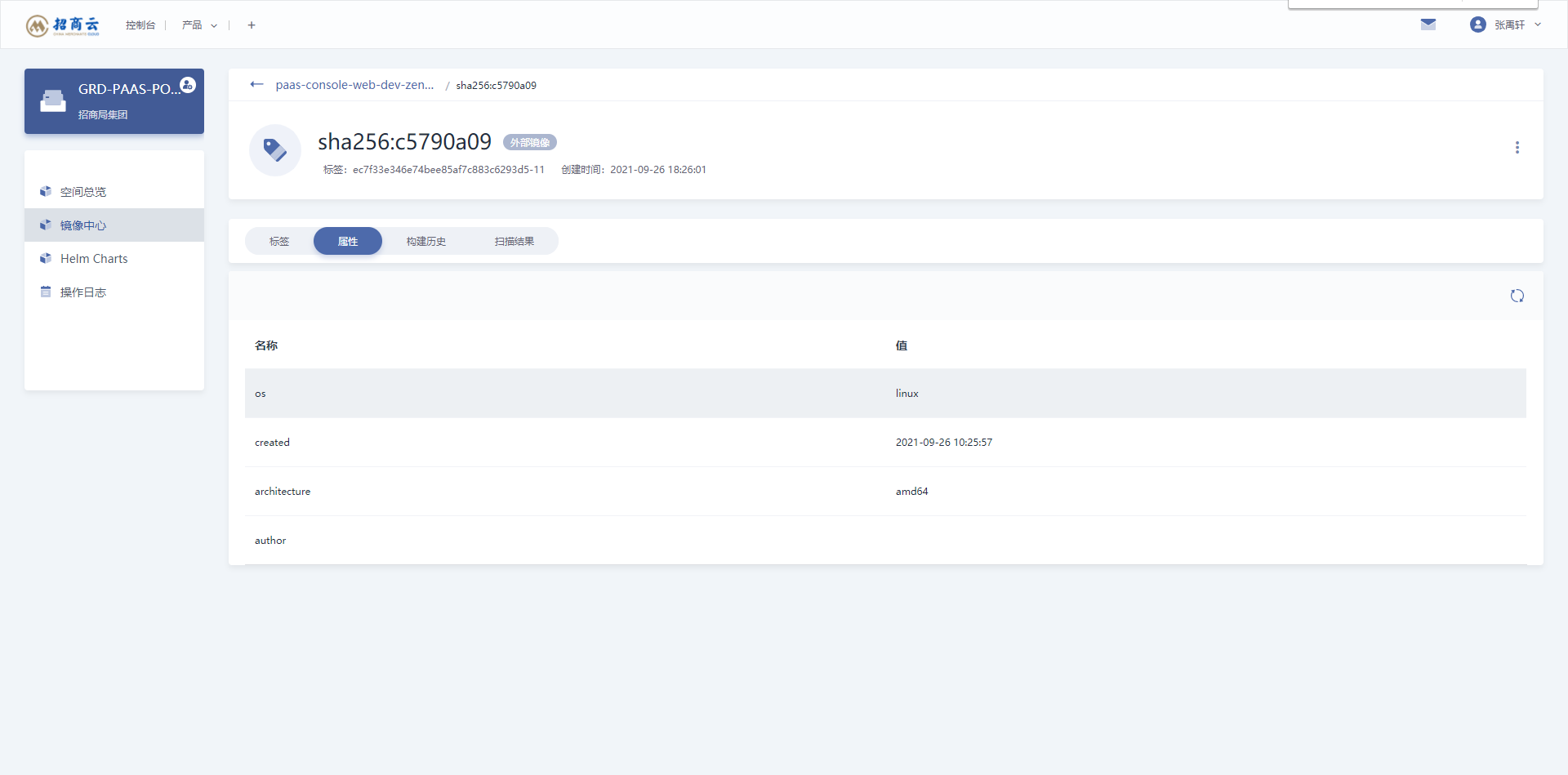The height and width of the screenshot is (775, 1568).
Task: Switch to the 属性 tab
Action: tap(348, 241)
